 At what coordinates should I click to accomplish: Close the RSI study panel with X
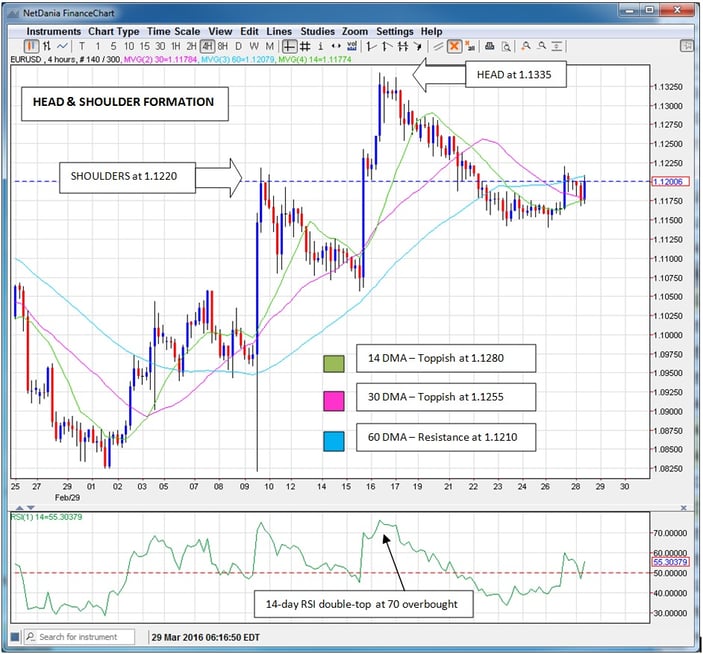(x=684, y=508)
